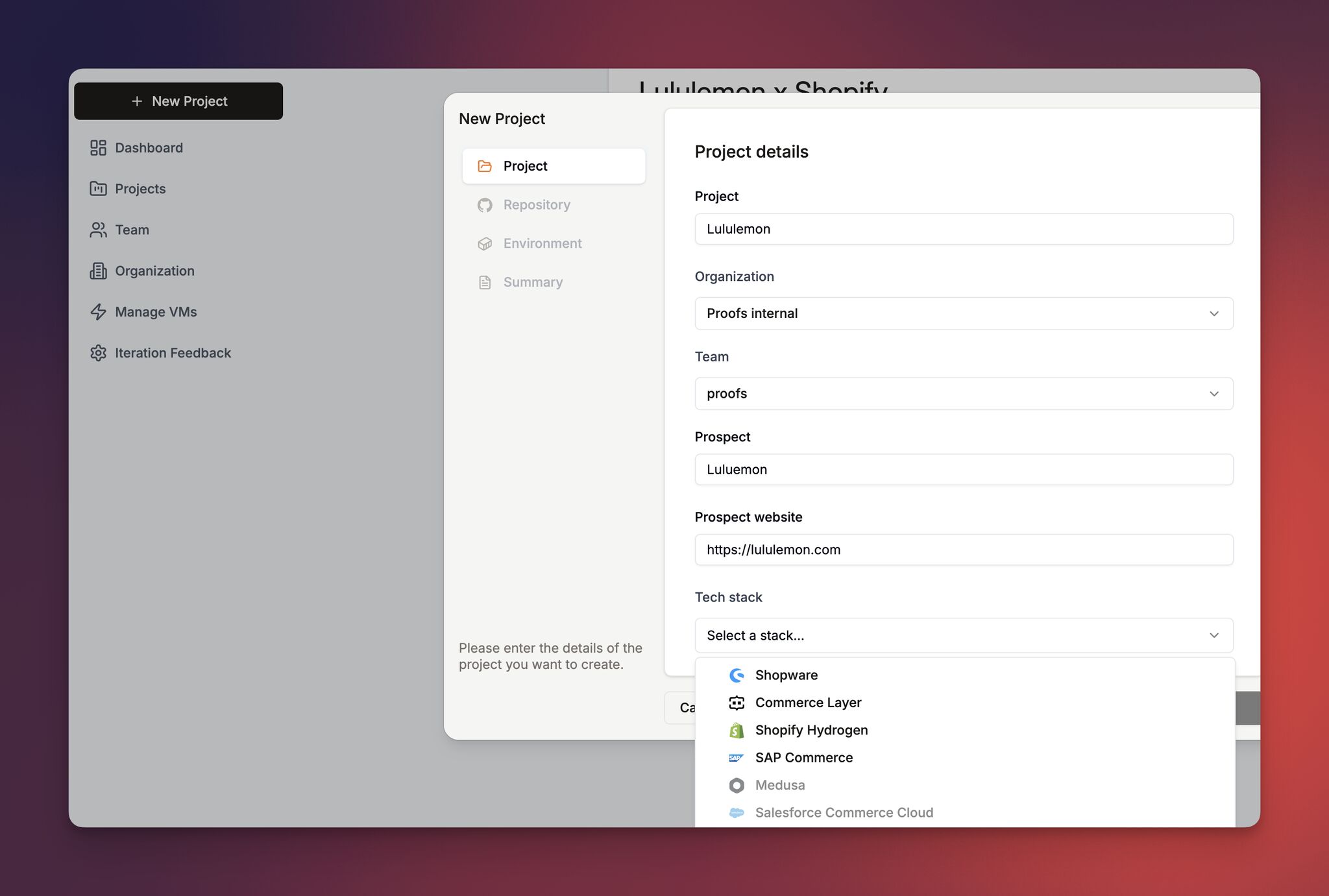
Task: Click the Manage VMs lightning icon
Action: click(x=98, y=312)
